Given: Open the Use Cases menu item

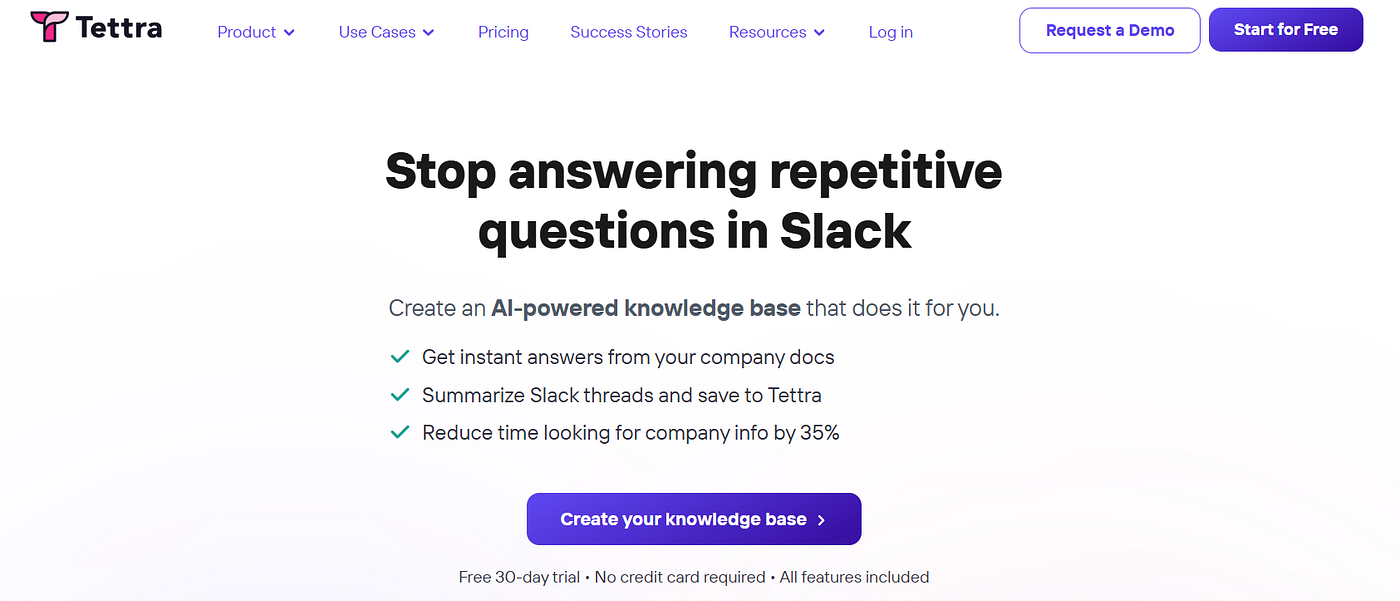Looking at the screenshot, I should click(386, 32).
